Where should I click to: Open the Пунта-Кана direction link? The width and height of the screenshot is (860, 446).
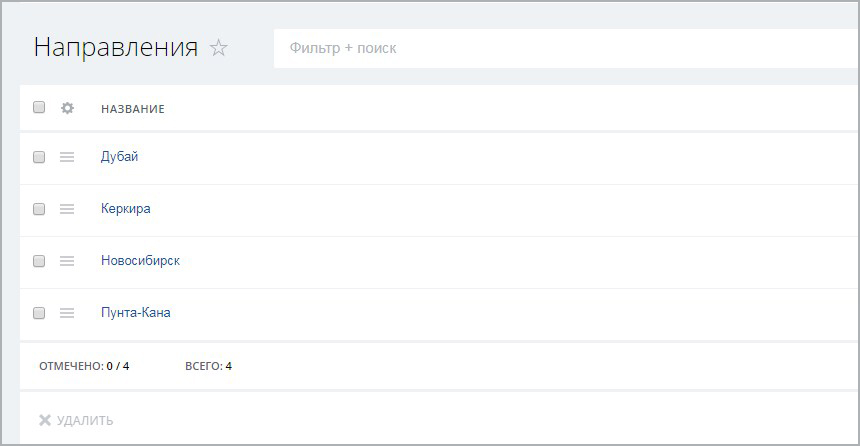[136, 313]
